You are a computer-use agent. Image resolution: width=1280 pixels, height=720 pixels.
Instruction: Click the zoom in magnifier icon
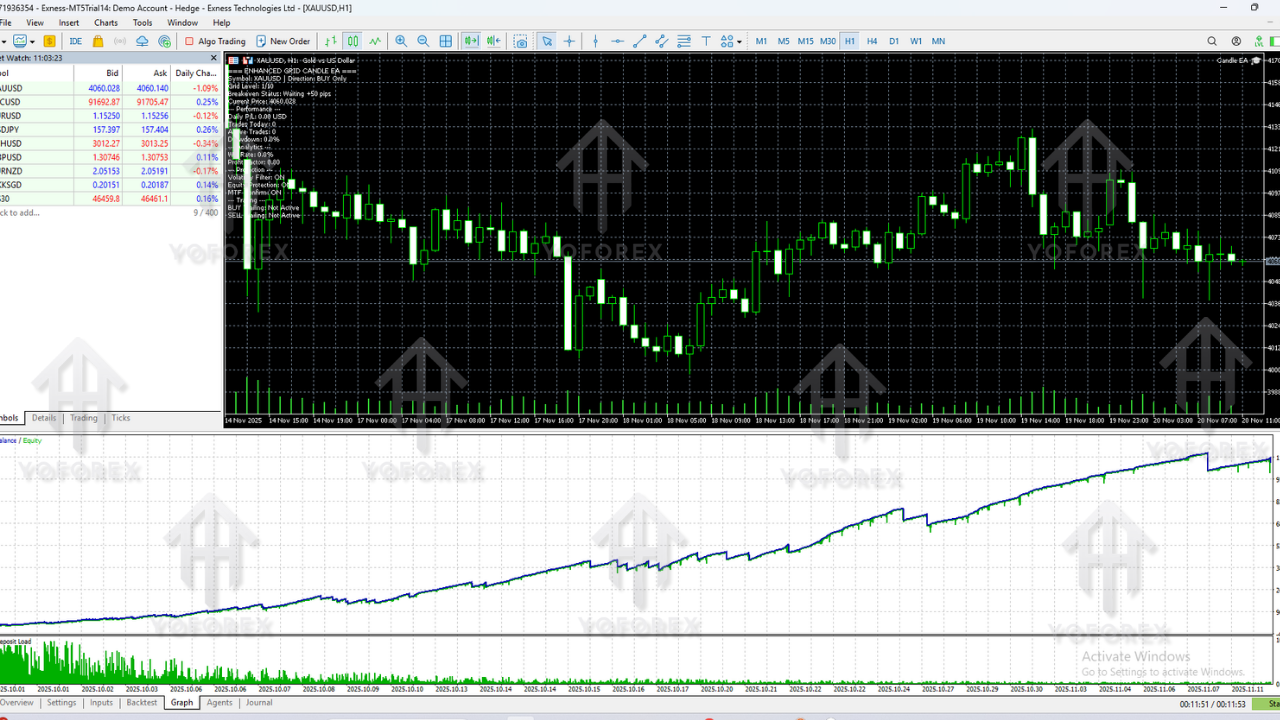click(401, 41)
